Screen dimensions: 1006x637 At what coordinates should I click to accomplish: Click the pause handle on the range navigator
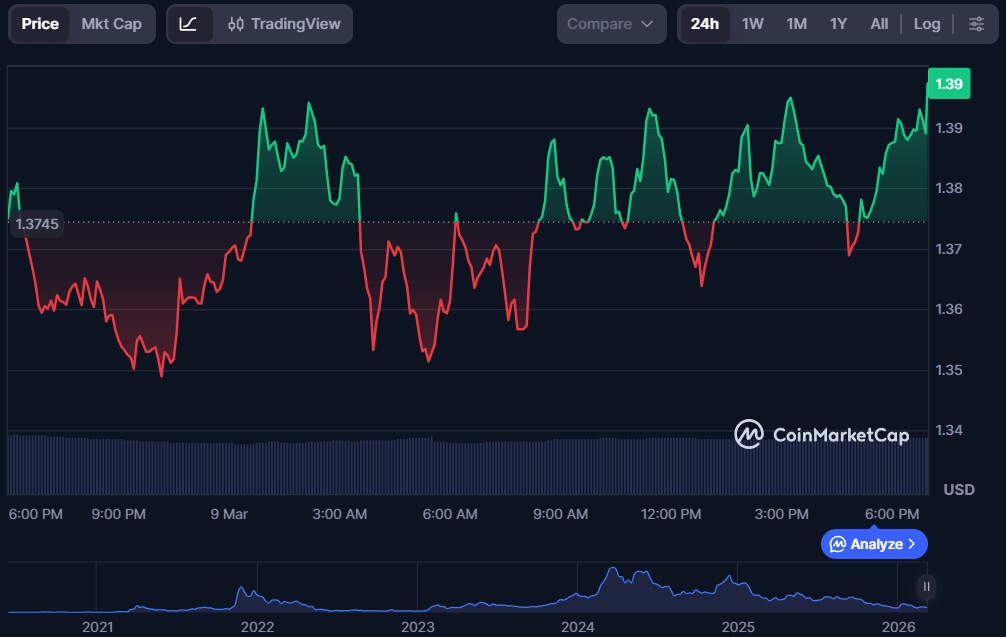tap(927, 587)
